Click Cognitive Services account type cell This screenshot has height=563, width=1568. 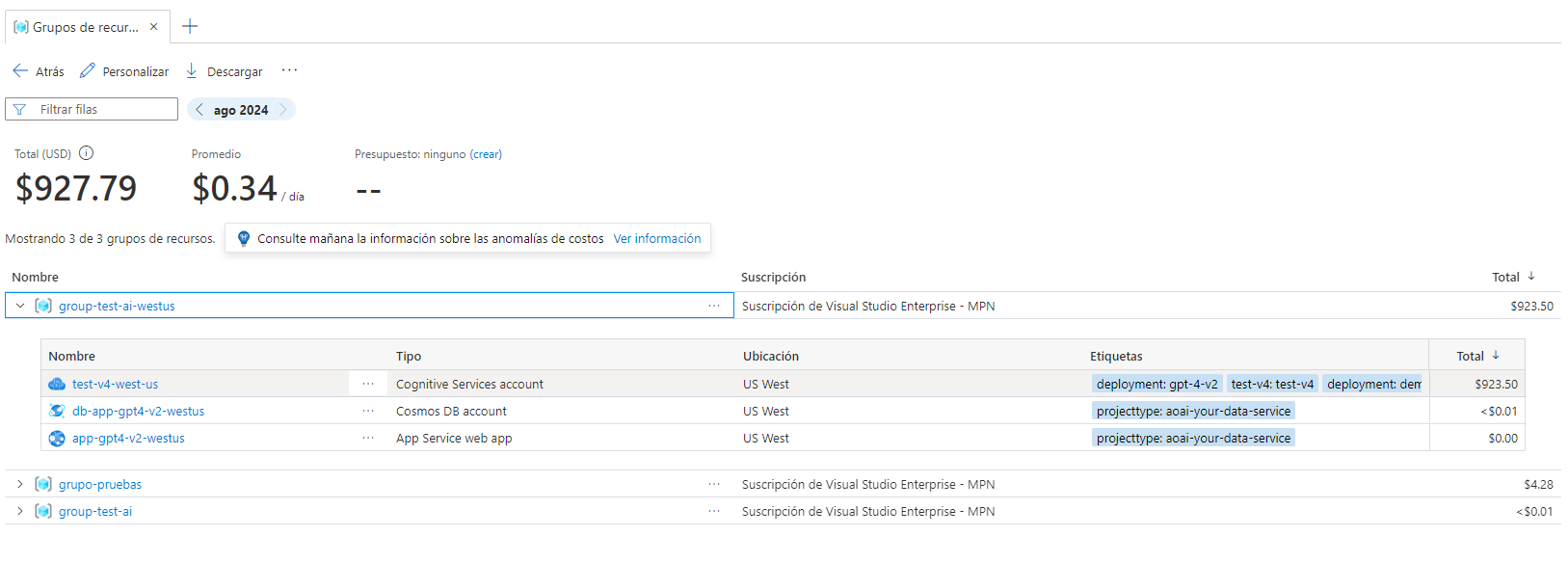click(x=469, y=384)
